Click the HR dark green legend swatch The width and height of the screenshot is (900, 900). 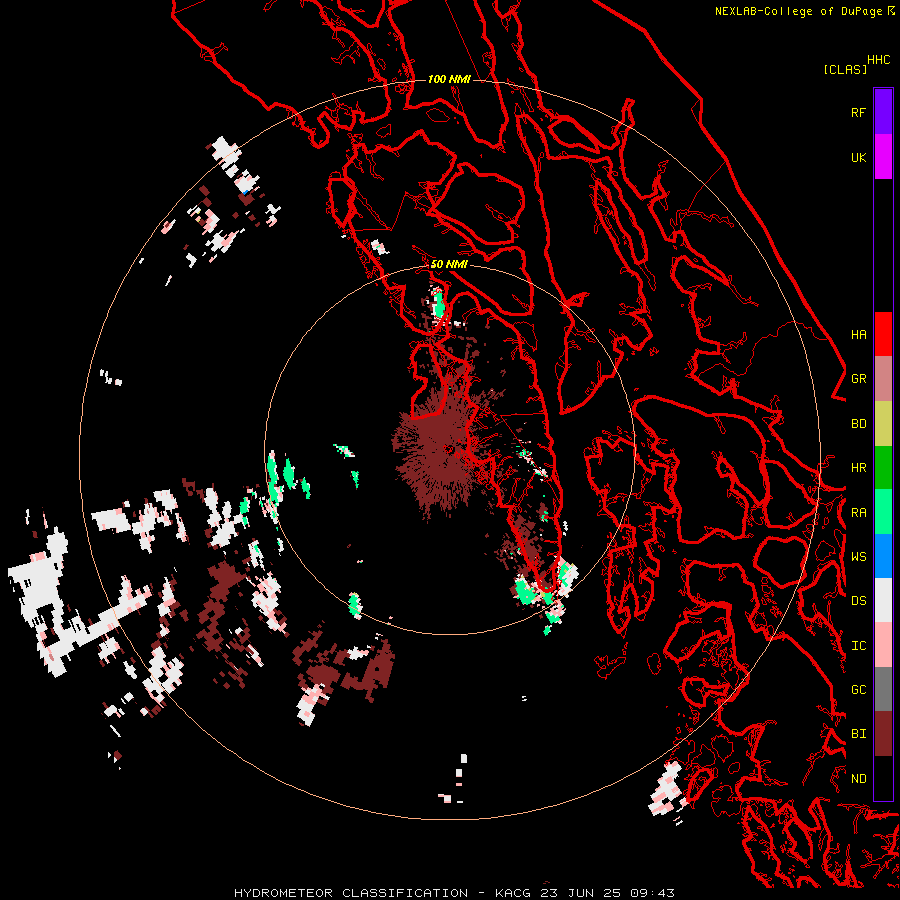pos(883,468)
